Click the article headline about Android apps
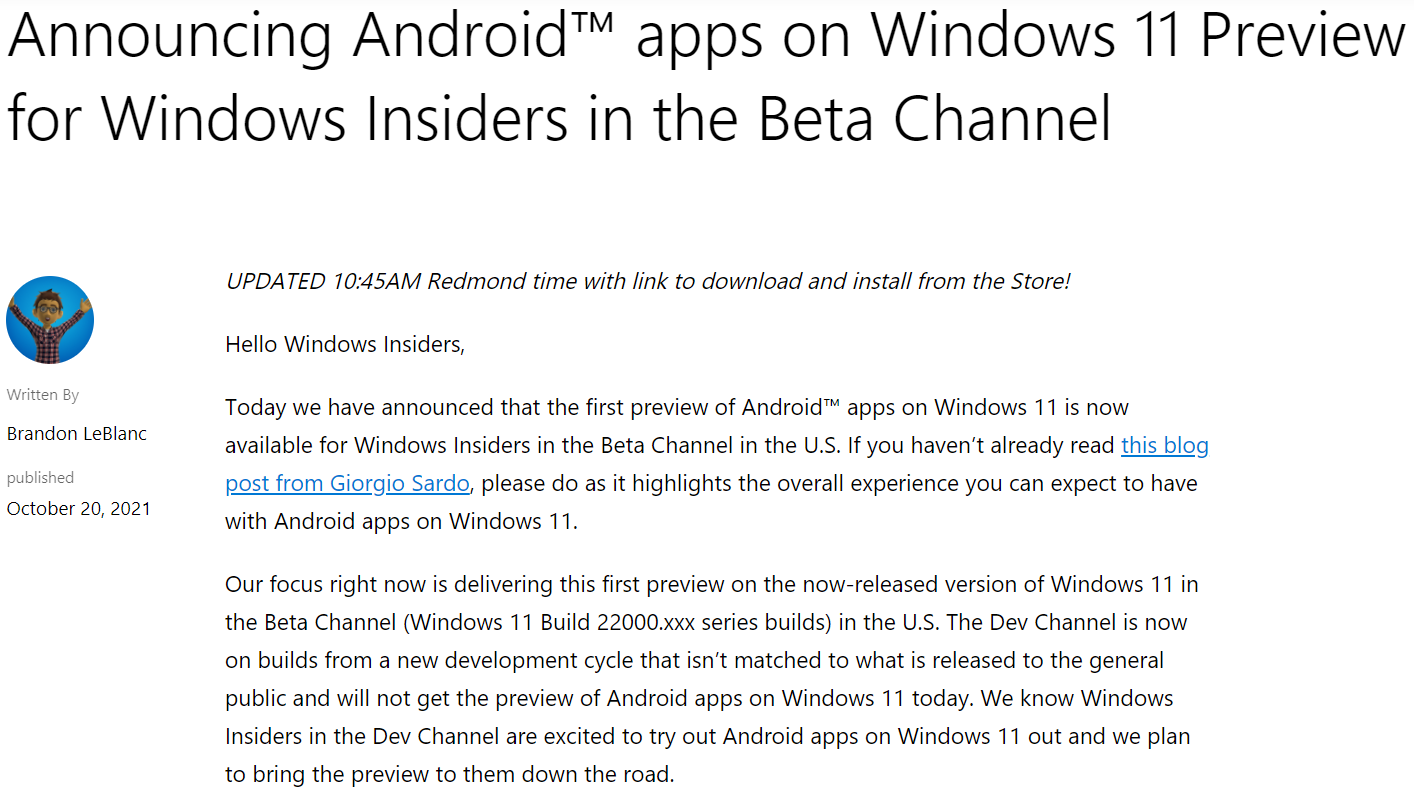 point(706,77)
